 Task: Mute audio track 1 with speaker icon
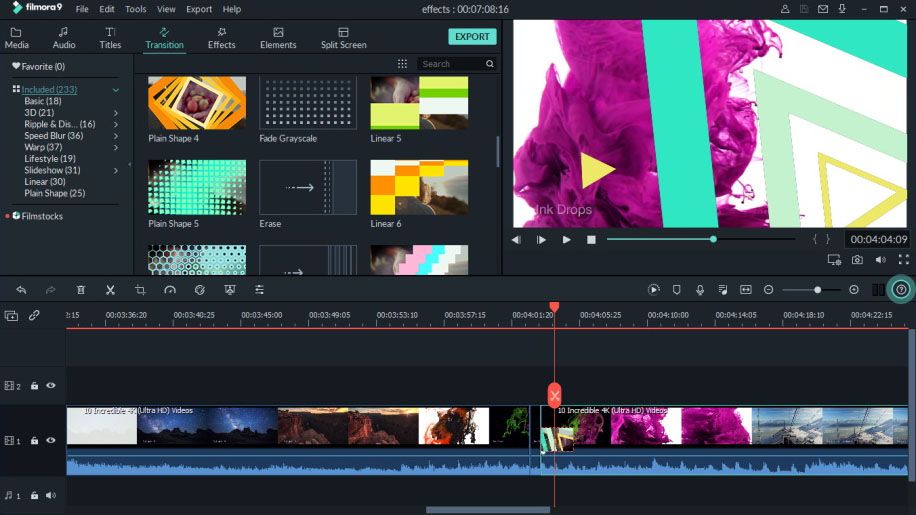pos(50,495)
